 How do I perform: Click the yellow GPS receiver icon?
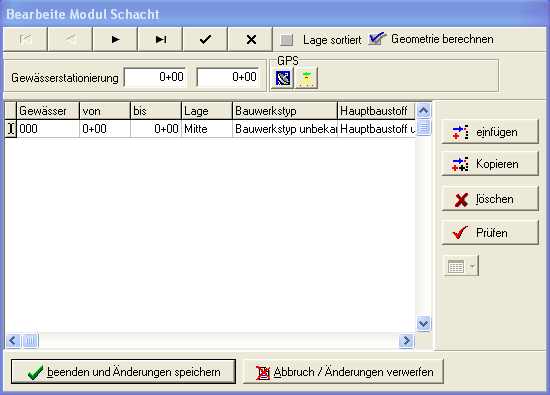click(x=307, y=78)
